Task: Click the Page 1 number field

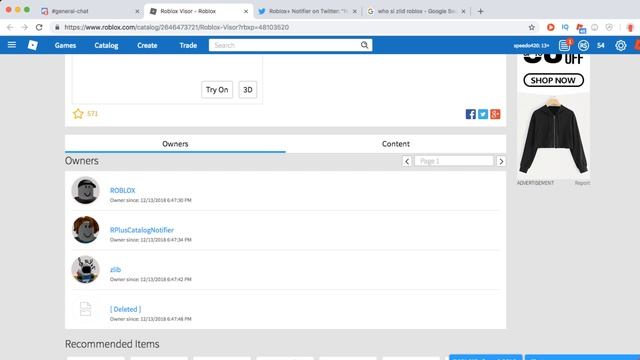Action: 454,161
